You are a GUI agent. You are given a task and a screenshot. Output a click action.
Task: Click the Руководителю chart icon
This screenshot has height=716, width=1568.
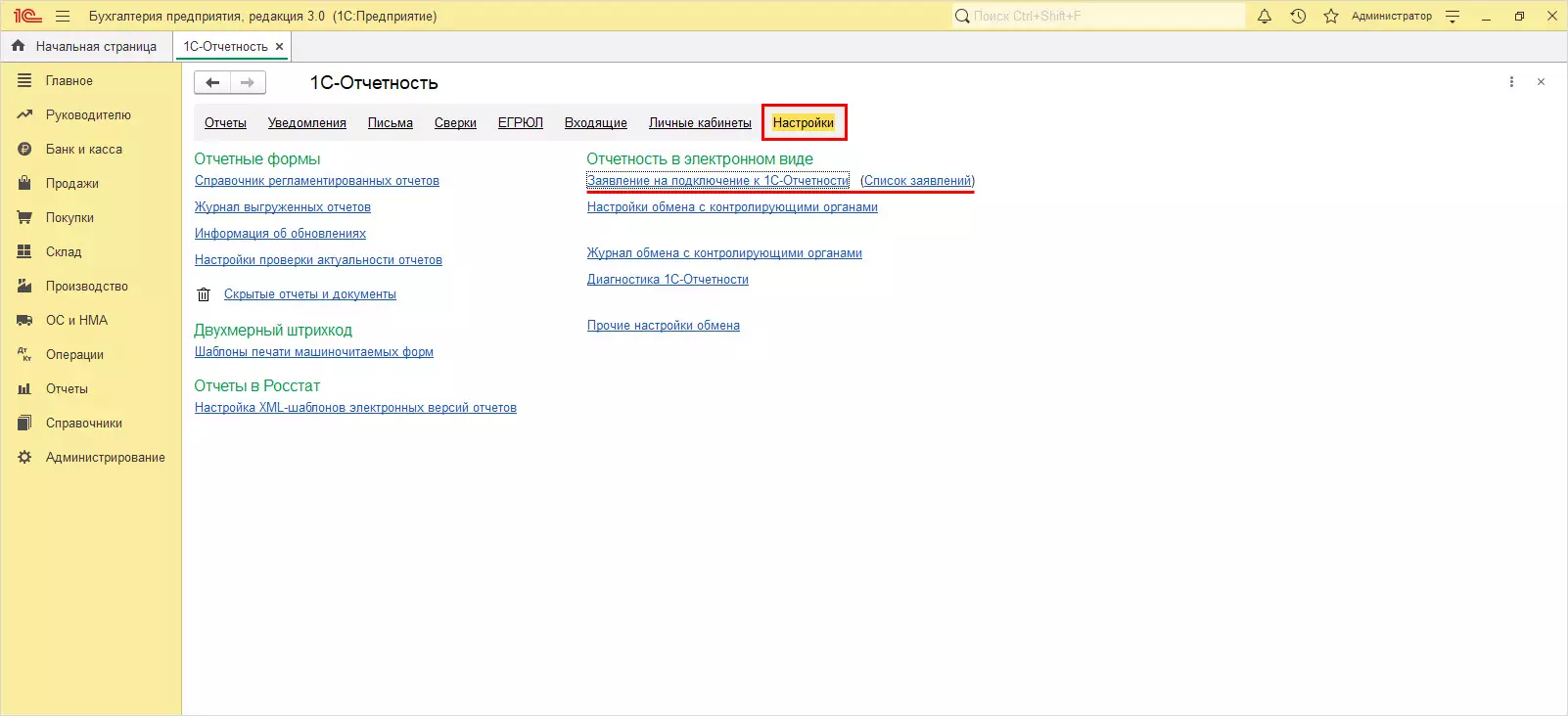point(24,114)
